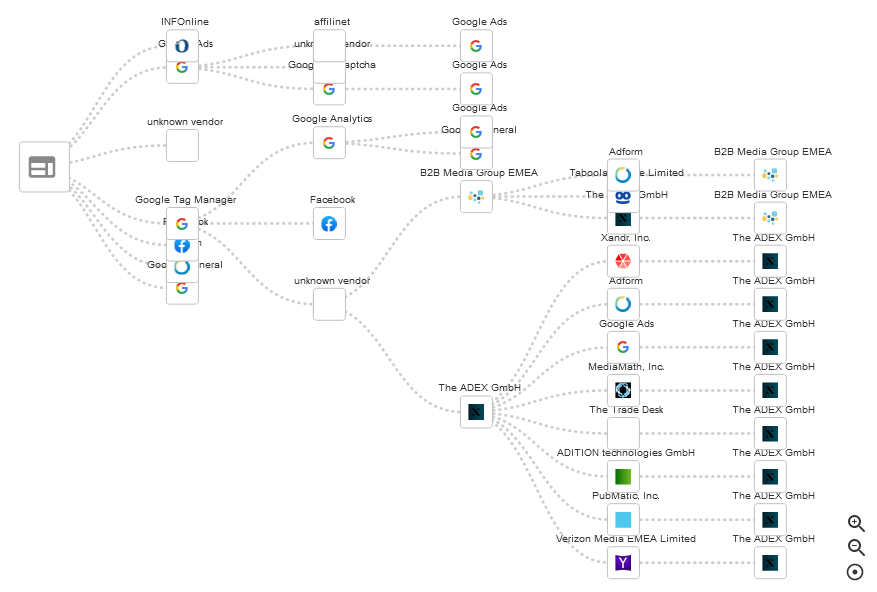
Task: Click ADEX node connected to Verizon Media
Action: click(x=771, y=563)
